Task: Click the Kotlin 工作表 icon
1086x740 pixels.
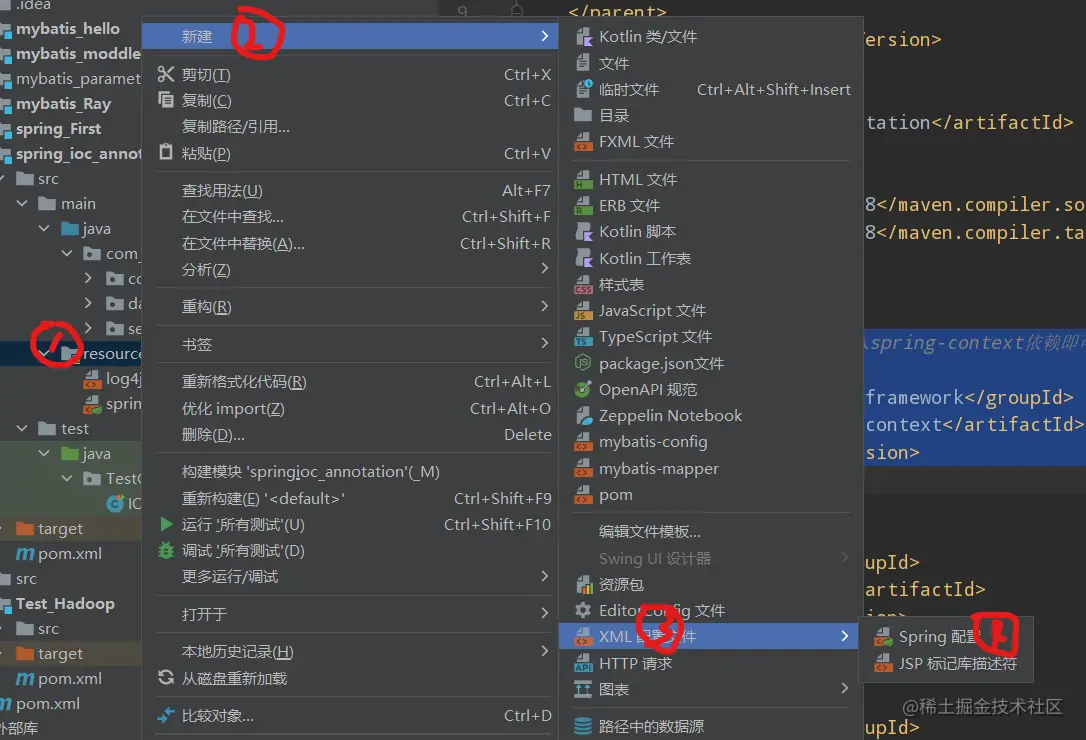Action: coord(584,258)
